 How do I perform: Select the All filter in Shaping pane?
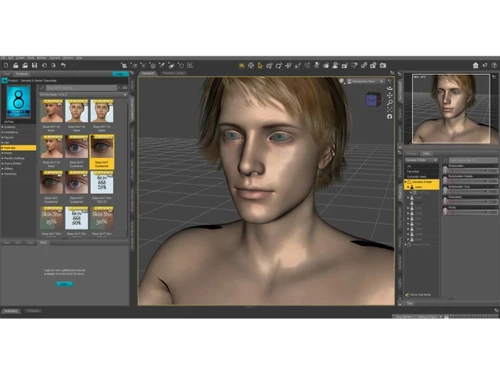point(422,166)
